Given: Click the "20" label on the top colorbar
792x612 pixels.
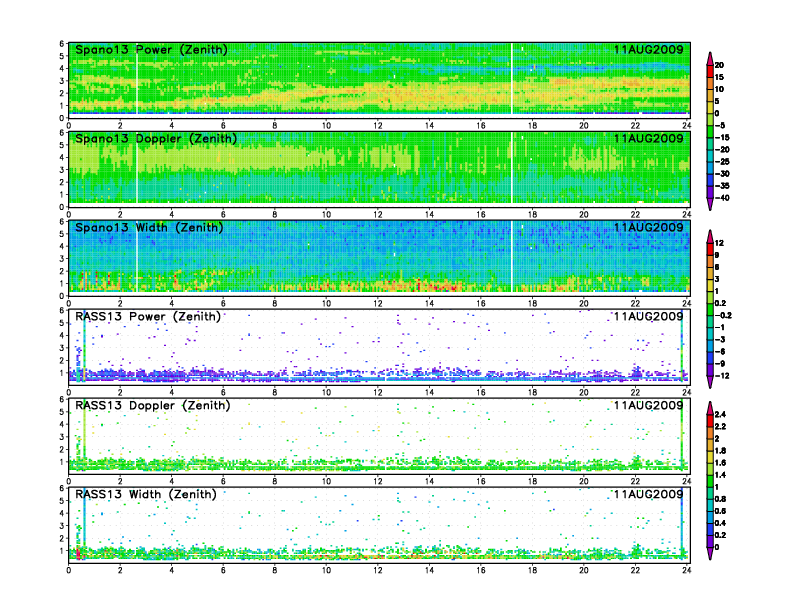Looking at the screenshot, I should click(719, 65).
